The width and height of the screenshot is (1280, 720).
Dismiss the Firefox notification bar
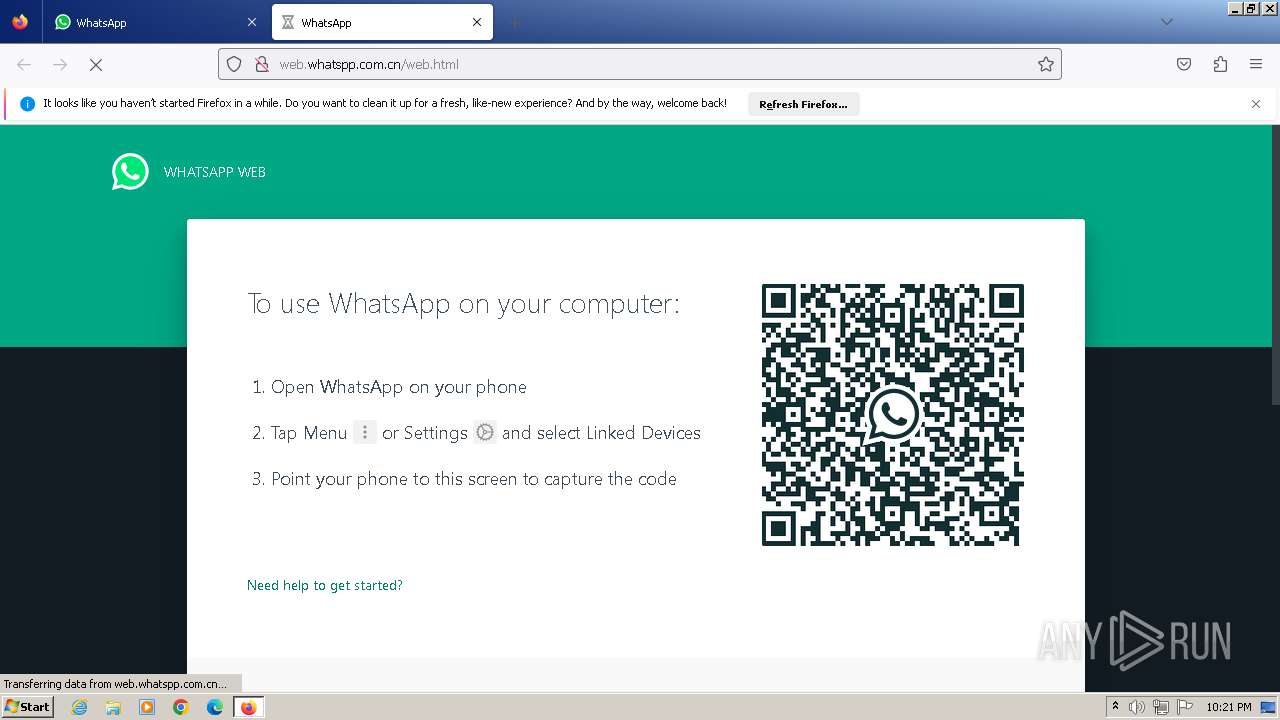[1256, 104]
